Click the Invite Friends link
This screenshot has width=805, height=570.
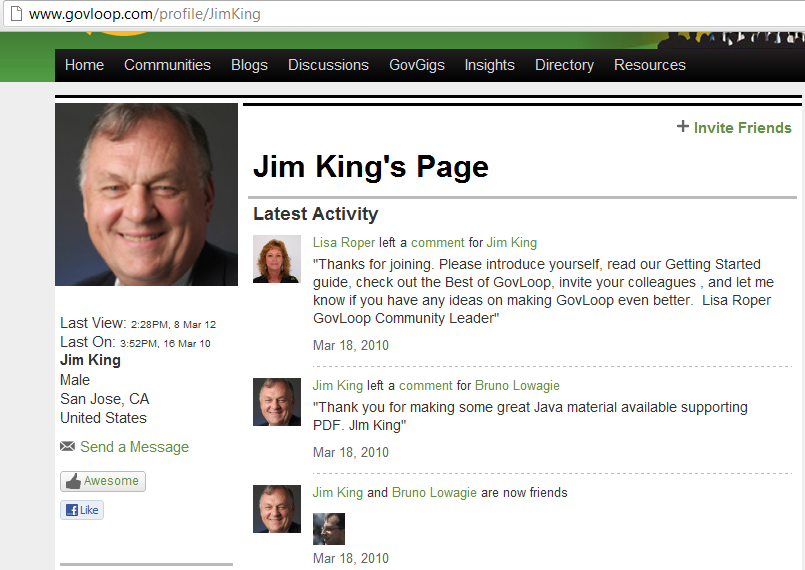[742, 128]
